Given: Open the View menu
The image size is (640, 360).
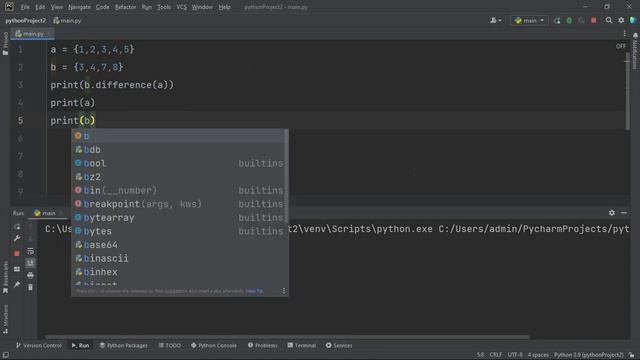Looking at the screenshot, I should coord(57,7).
